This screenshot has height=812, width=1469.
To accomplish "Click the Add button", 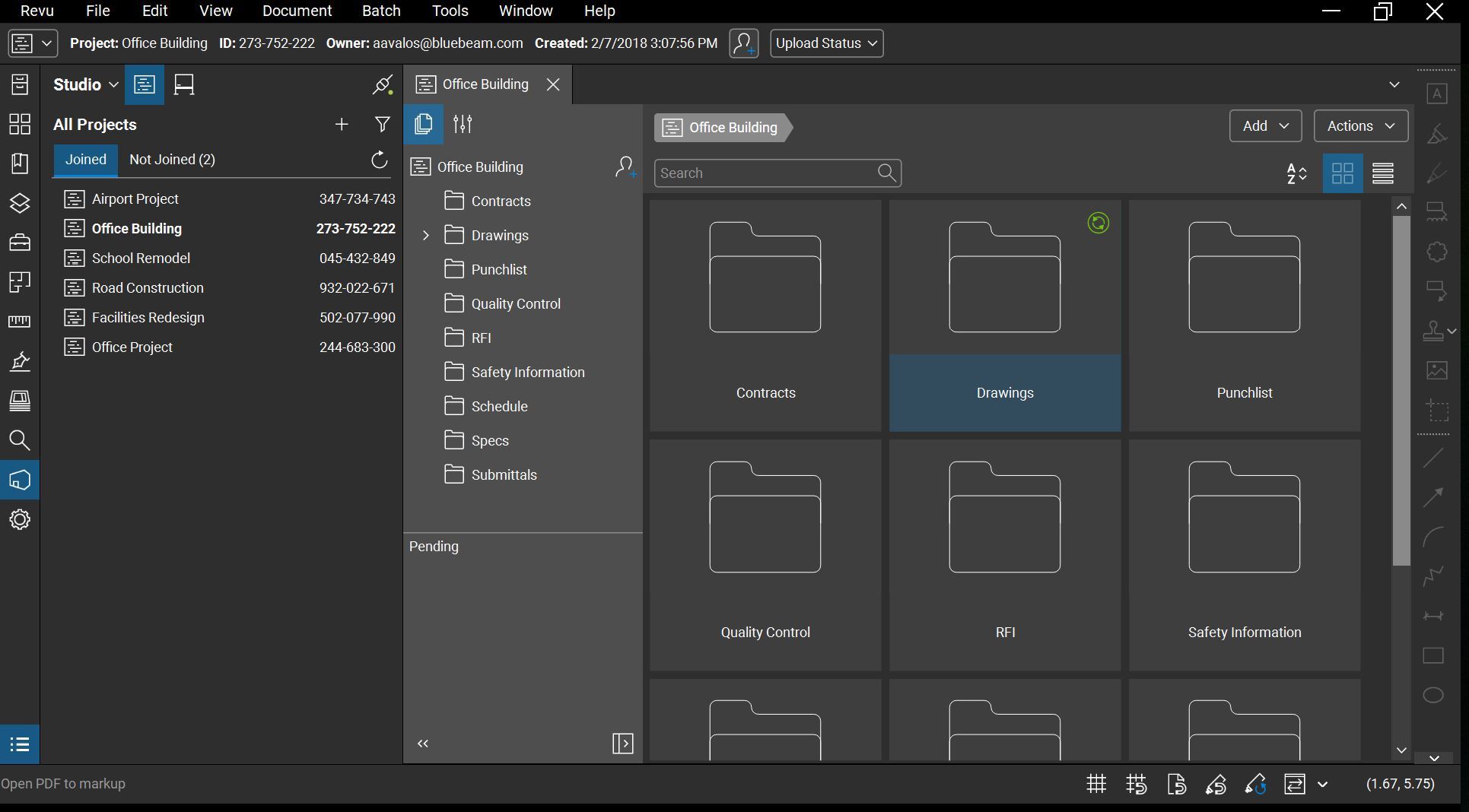I will (x=1265, y=126).
